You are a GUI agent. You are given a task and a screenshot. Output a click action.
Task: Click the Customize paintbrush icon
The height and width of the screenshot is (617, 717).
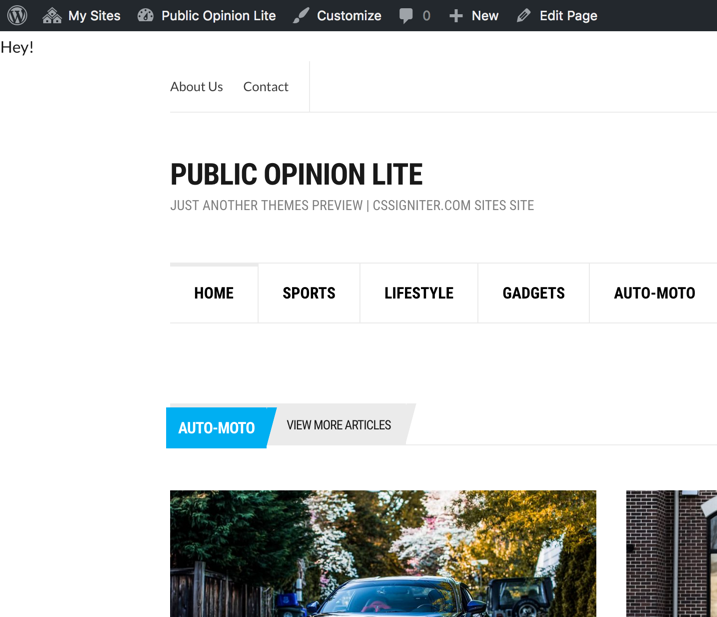point(301,16)
